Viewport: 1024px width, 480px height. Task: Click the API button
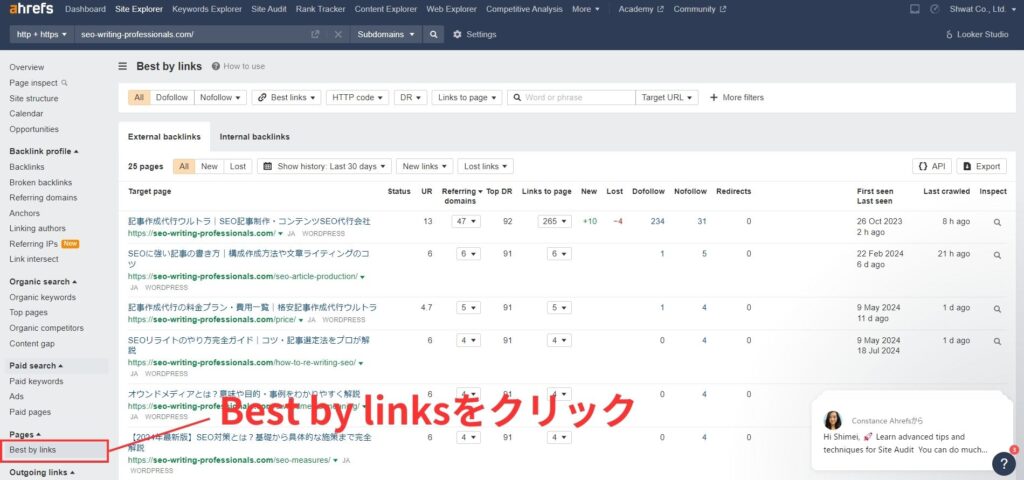932,167
